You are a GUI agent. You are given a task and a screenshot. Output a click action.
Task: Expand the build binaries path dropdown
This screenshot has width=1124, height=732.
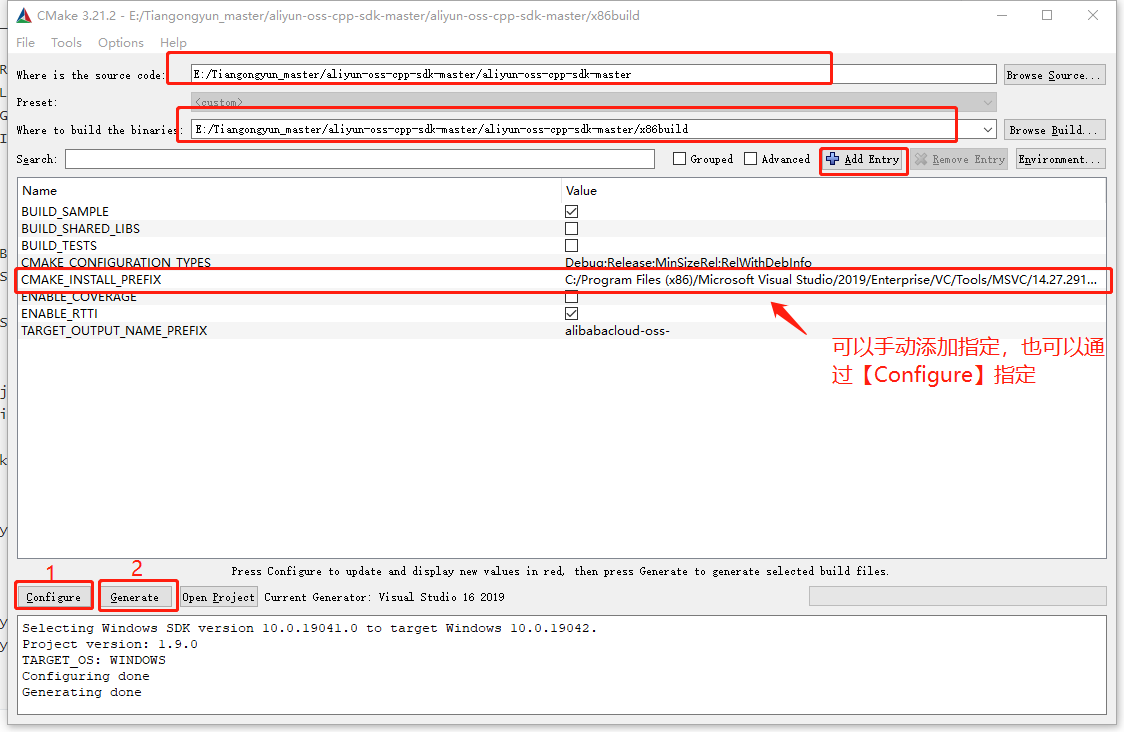[988, 130]
